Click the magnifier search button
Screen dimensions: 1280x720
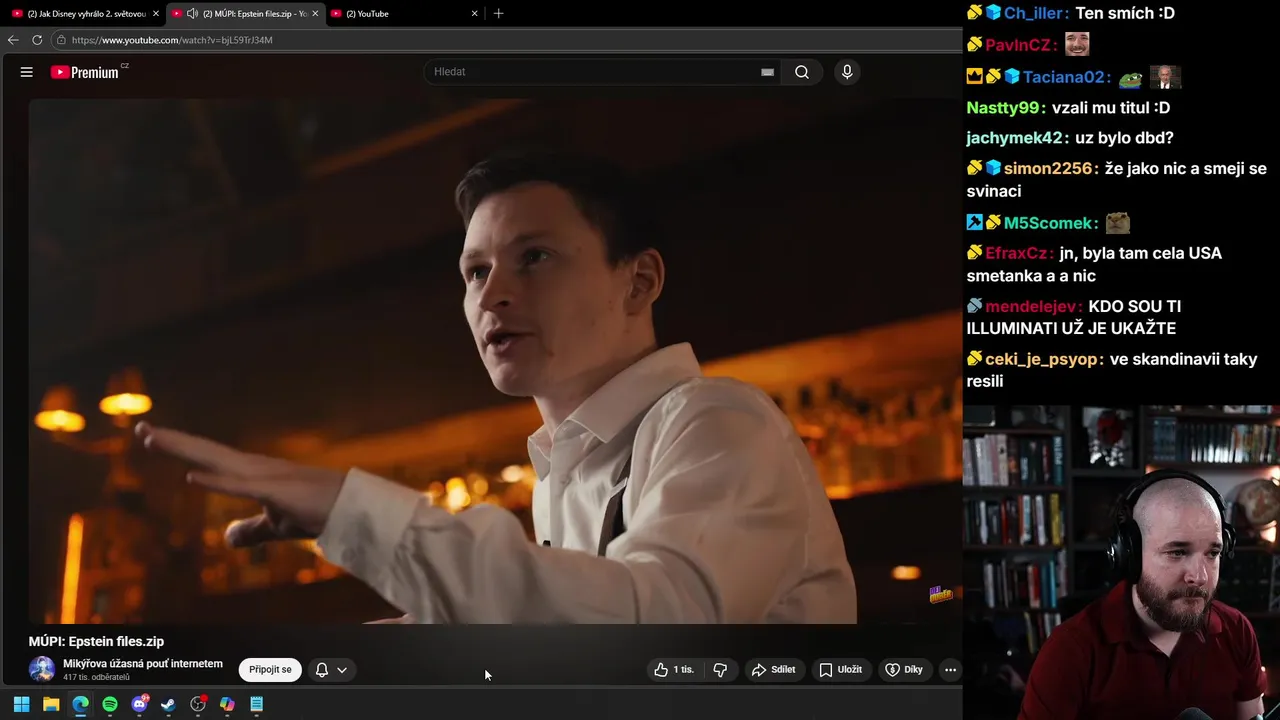pyautogui.click(x=802, y=72)
